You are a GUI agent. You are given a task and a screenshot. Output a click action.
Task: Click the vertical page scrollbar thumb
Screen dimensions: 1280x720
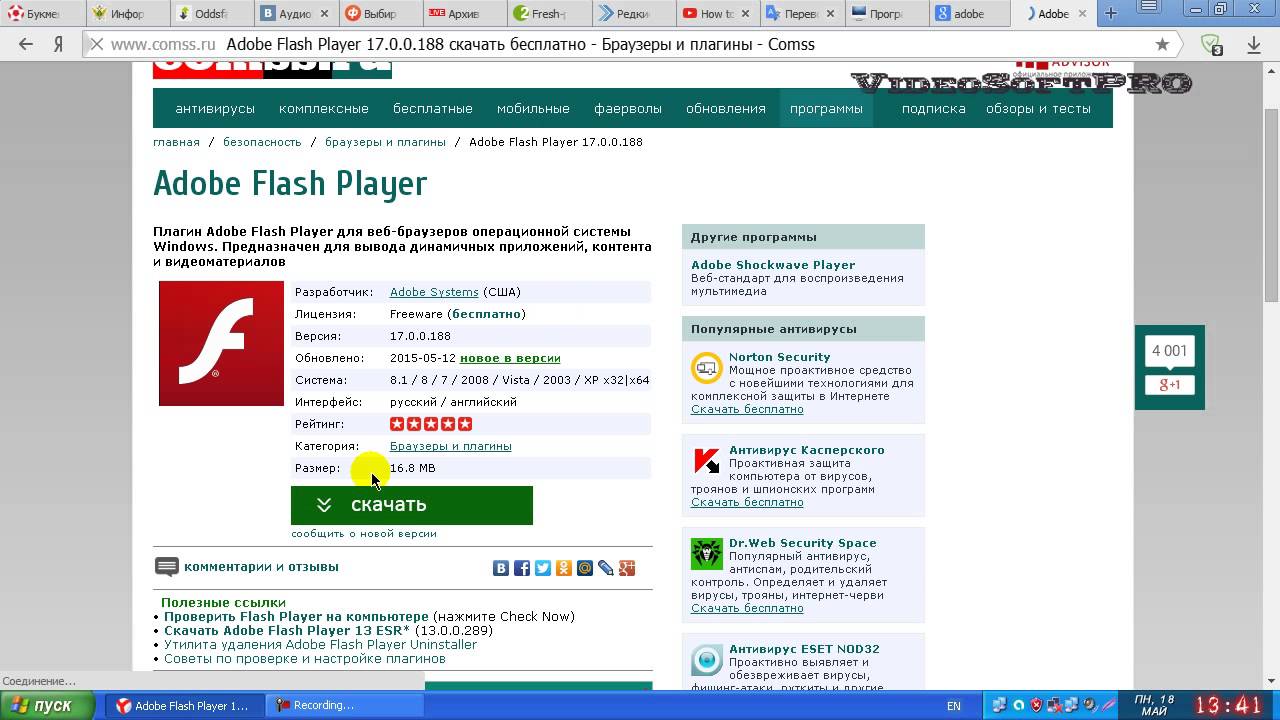click(x=1271, y=205)
